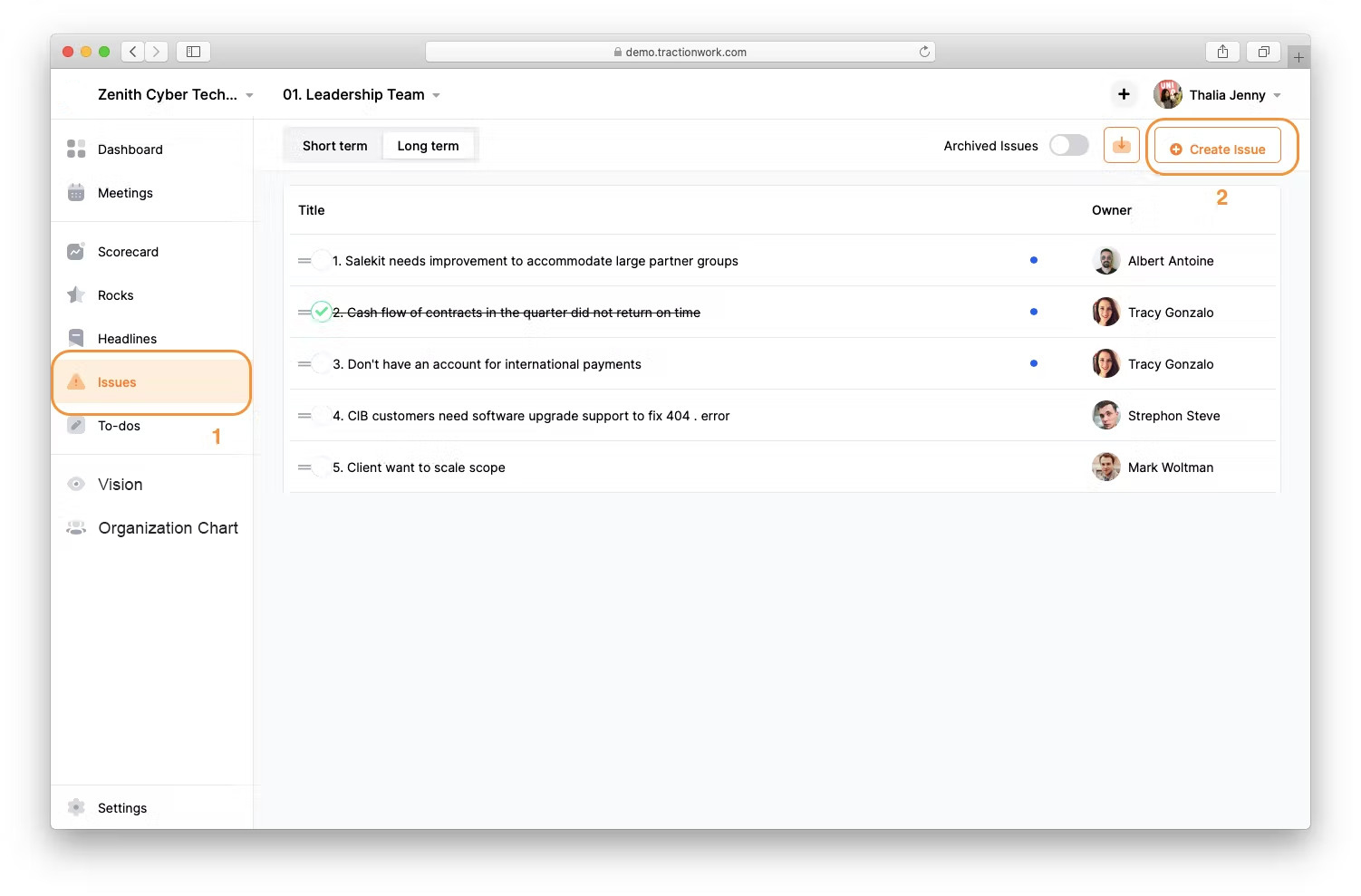
Task: Open the Settings link
Action: click(x=122, y=808)
